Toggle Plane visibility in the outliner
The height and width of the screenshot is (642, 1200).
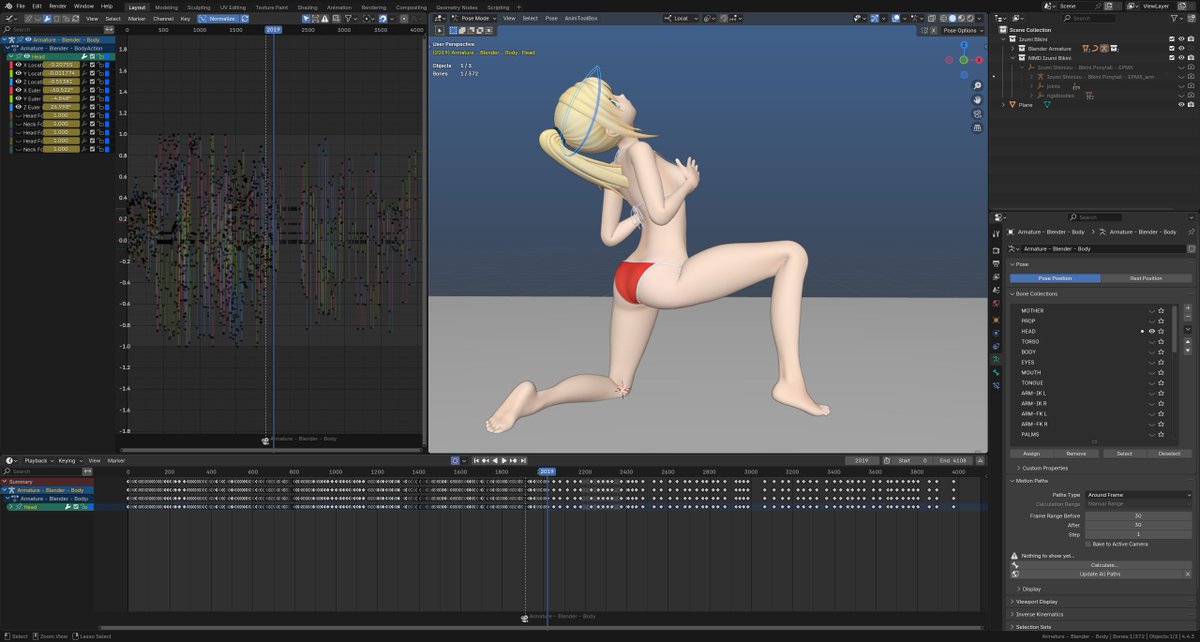pyautogui.click(x=1181, y=104)
